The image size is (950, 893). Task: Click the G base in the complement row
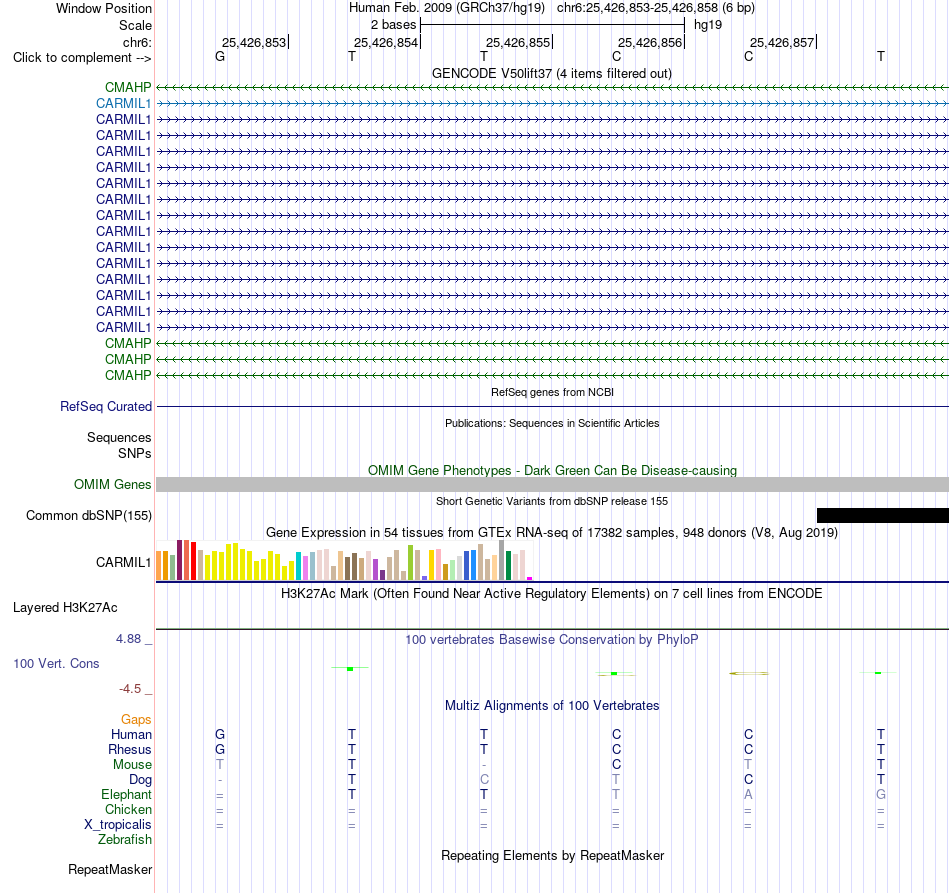[x=220, y=56]
